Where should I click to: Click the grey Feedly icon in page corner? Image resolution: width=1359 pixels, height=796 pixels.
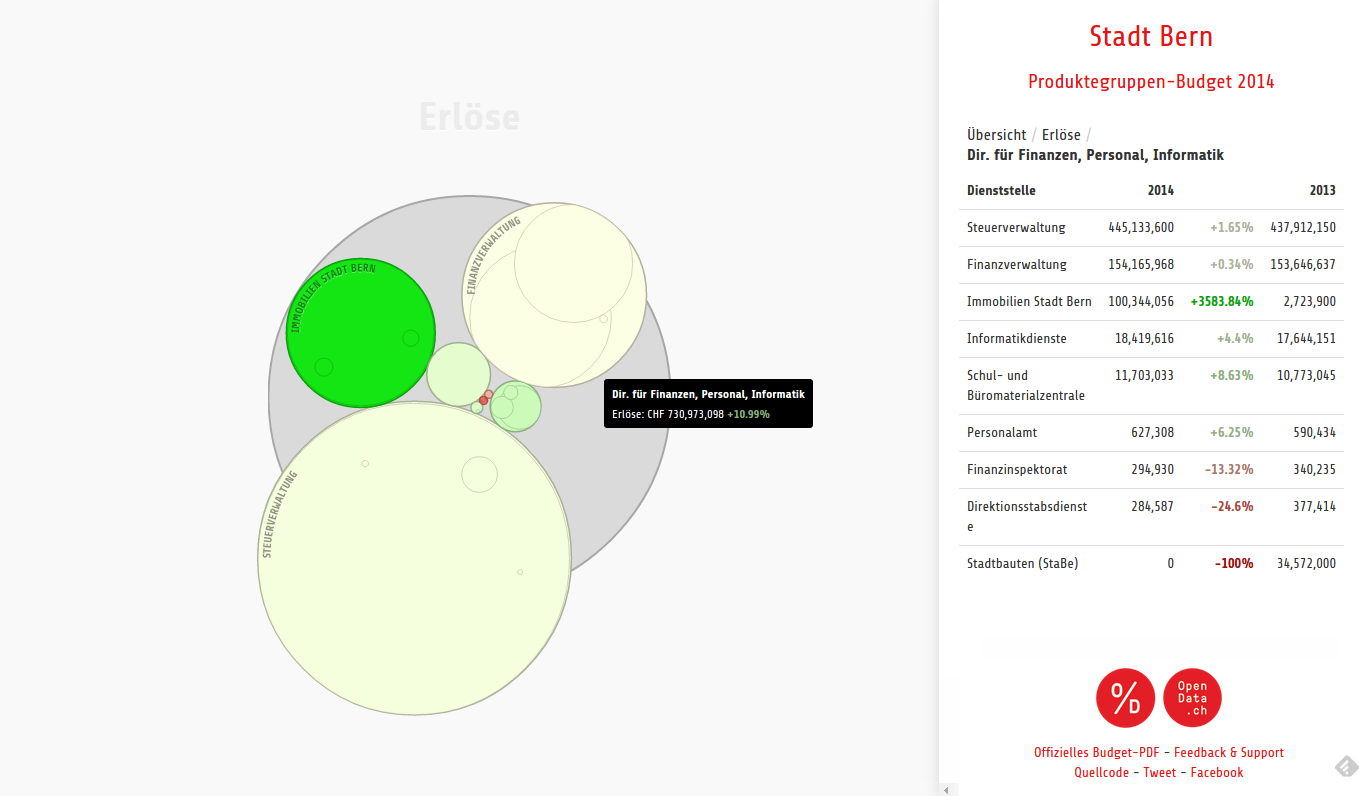[x=1346, y=767]
